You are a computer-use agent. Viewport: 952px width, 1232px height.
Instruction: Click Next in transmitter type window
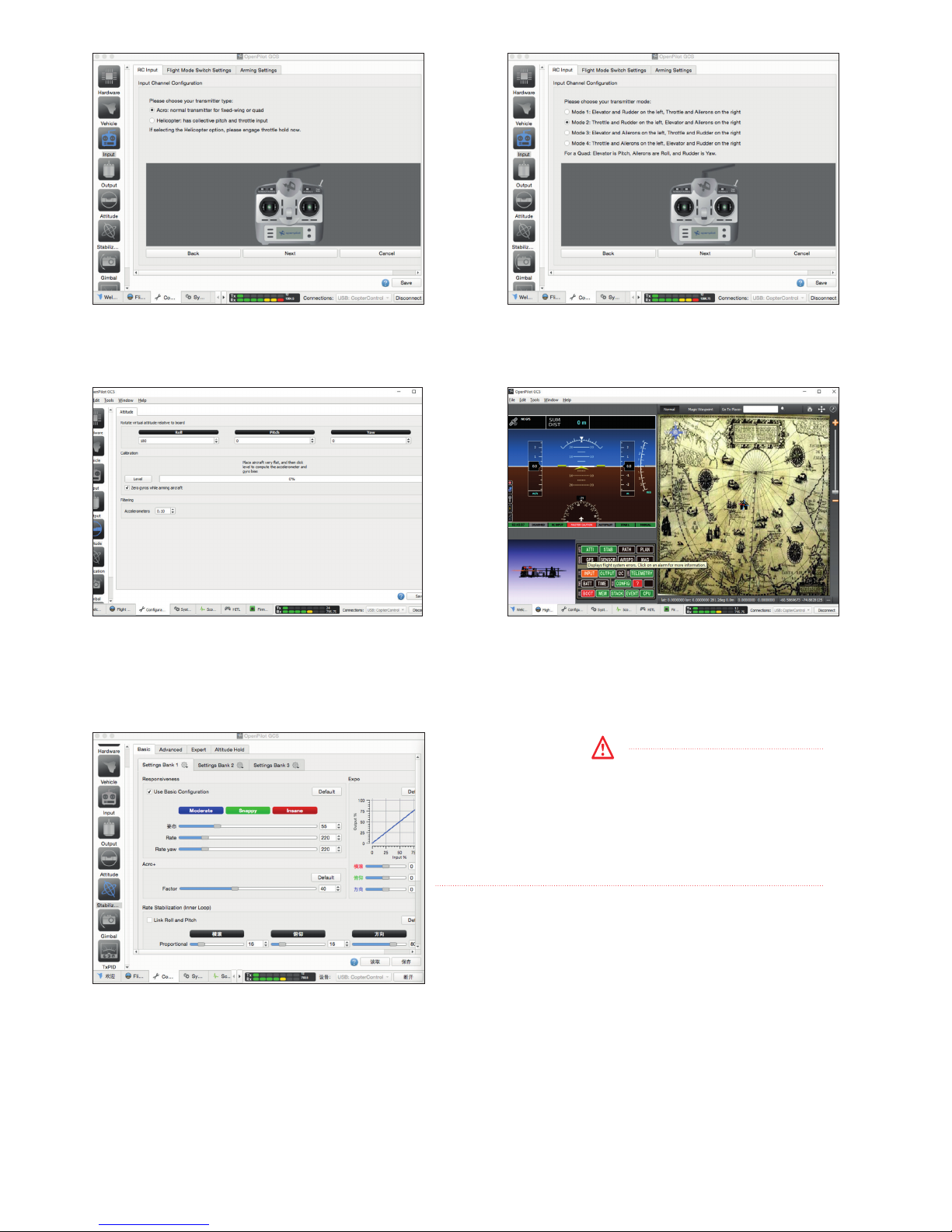pos(290,253)
